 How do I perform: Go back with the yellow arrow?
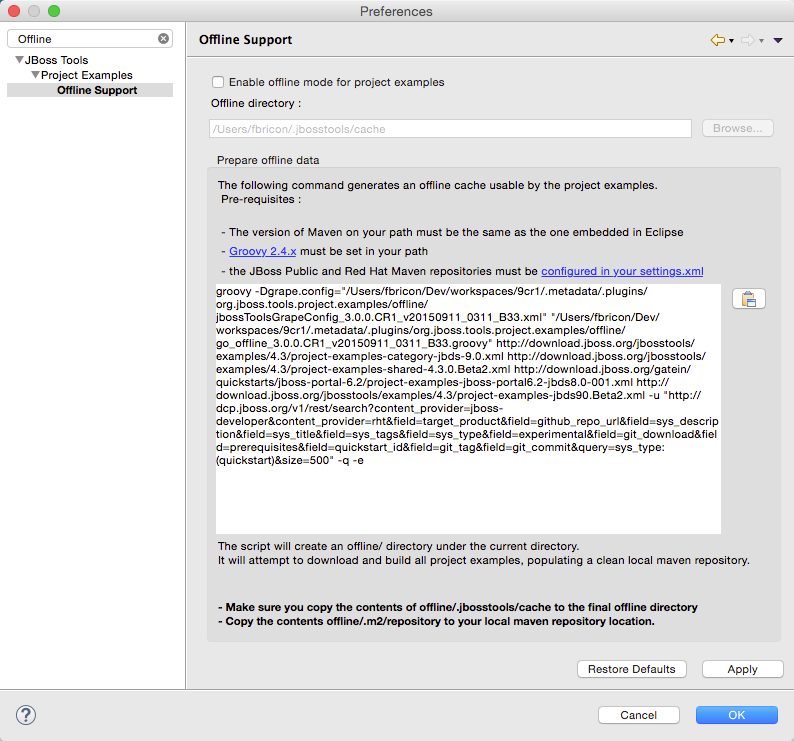[717, 40]
